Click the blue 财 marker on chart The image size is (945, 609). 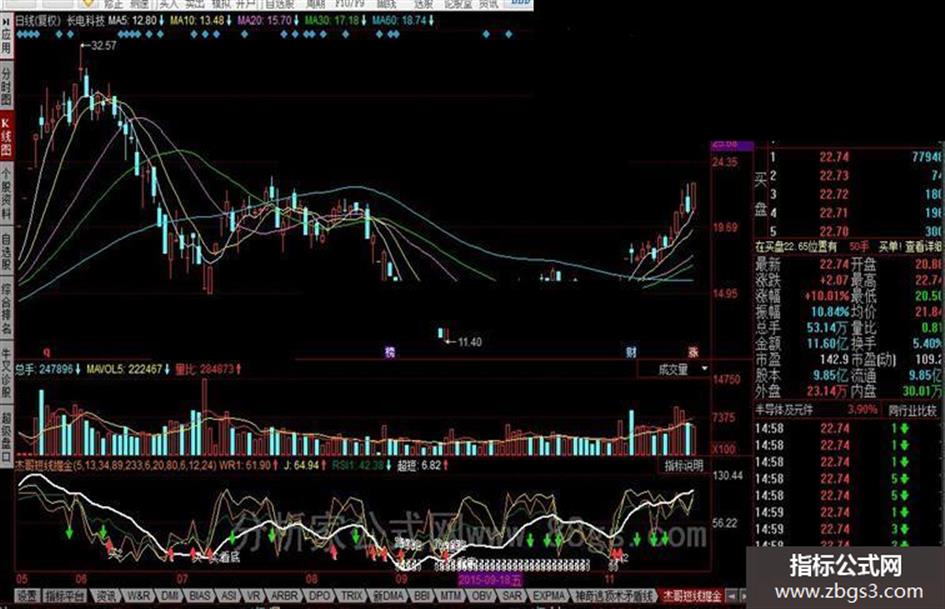click(x=630, y=352)
